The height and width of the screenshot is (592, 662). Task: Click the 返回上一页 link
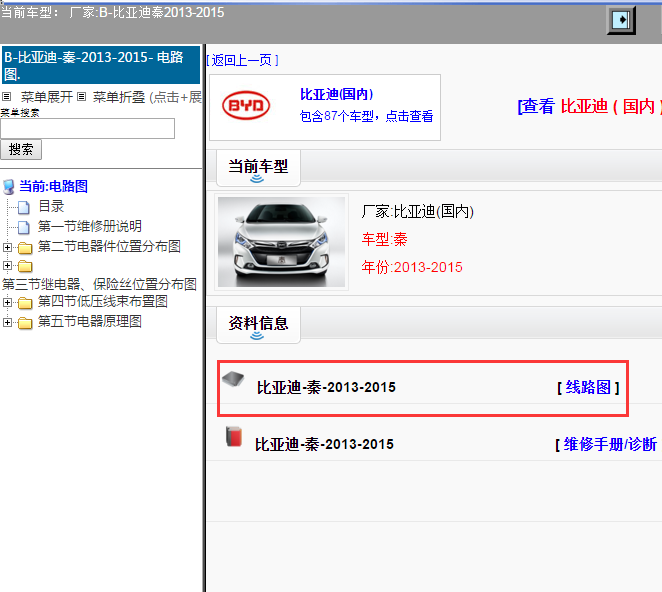pyautogui.click(x=243, y=60)
